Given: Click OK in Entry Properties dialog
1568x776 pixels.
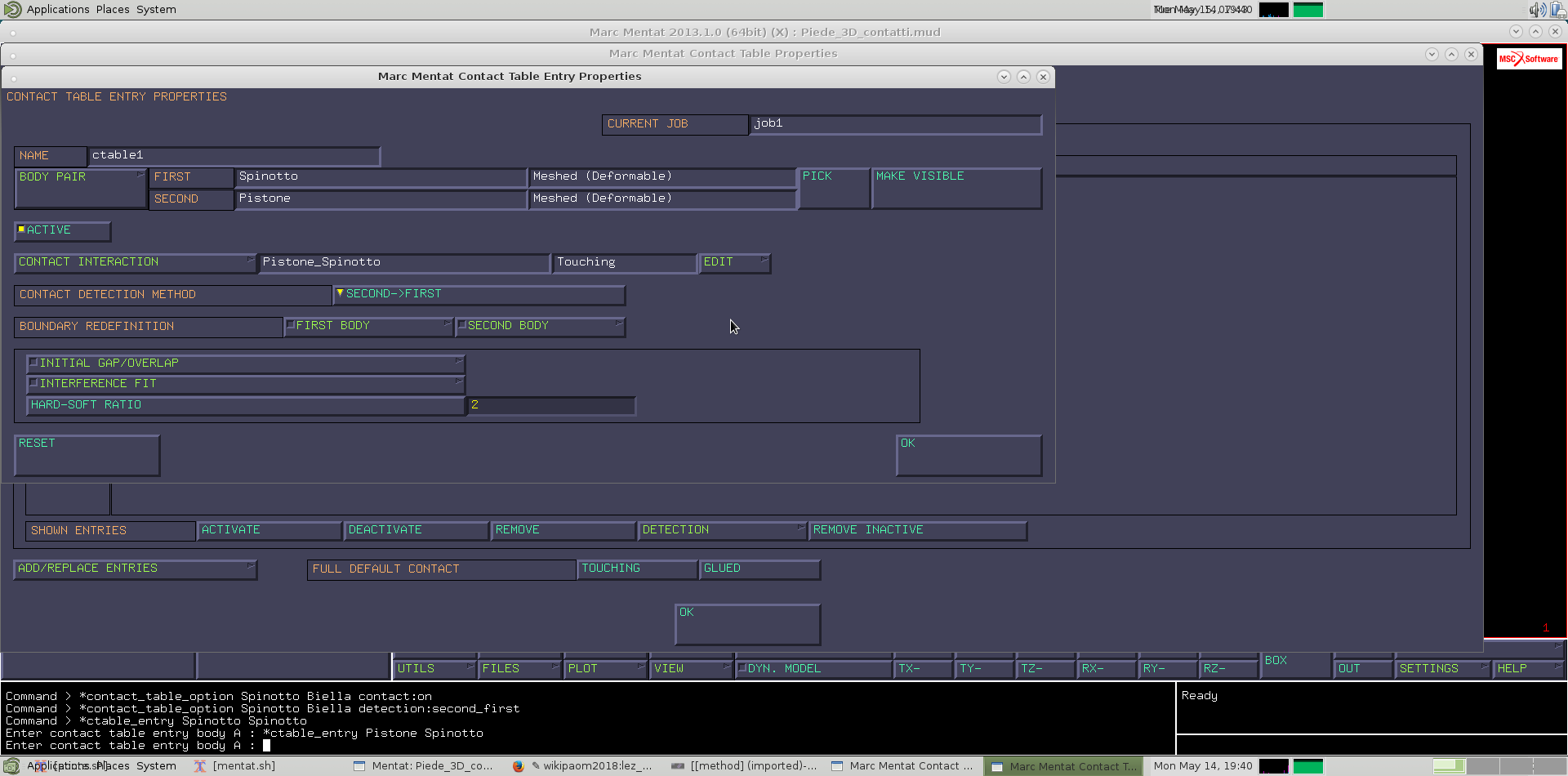Looking at the screenshot, I should click(969, 456).
